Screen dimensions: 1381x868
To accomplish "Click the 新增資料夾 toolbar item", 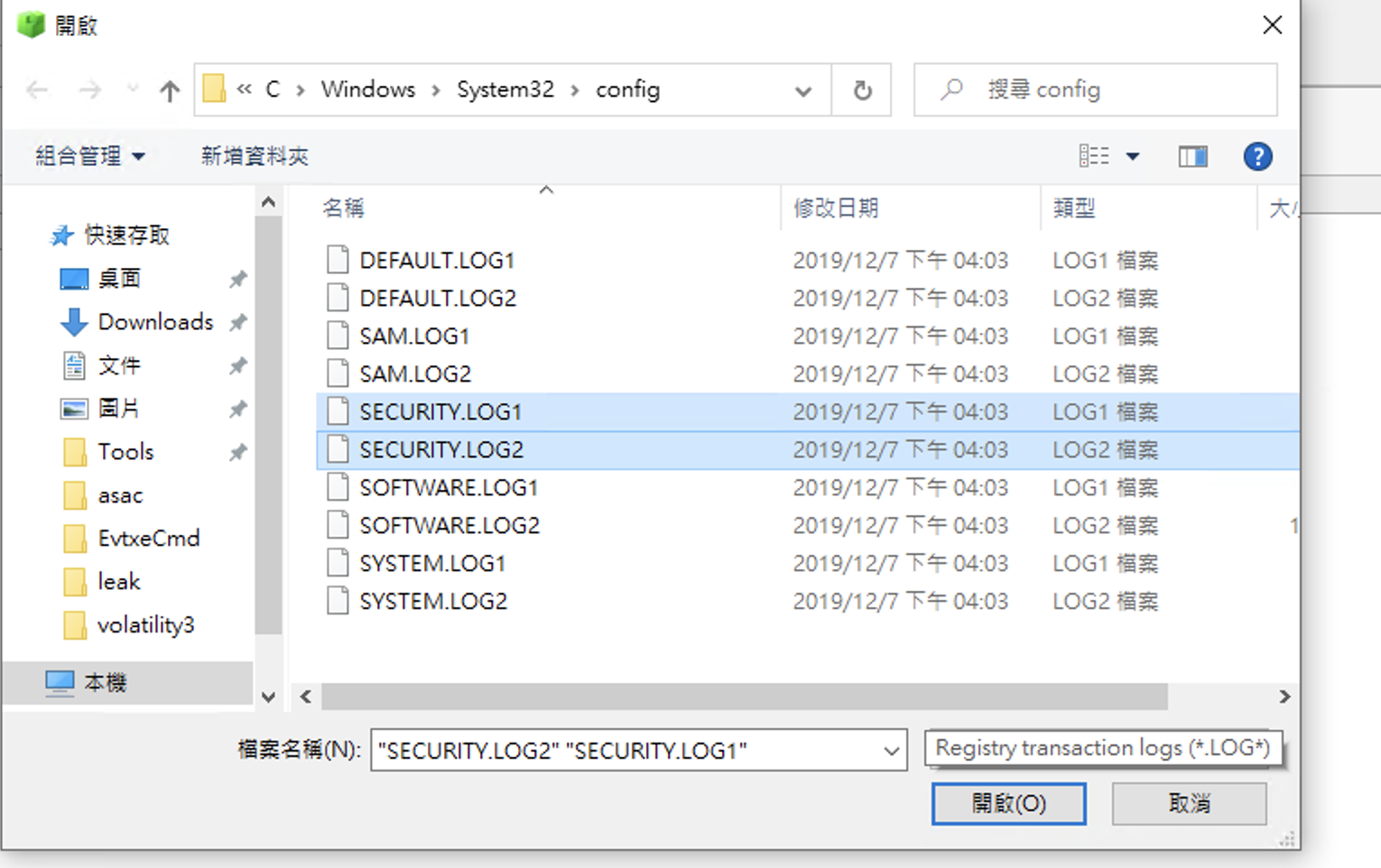I will pyautogui.click(x=255, y=156).
